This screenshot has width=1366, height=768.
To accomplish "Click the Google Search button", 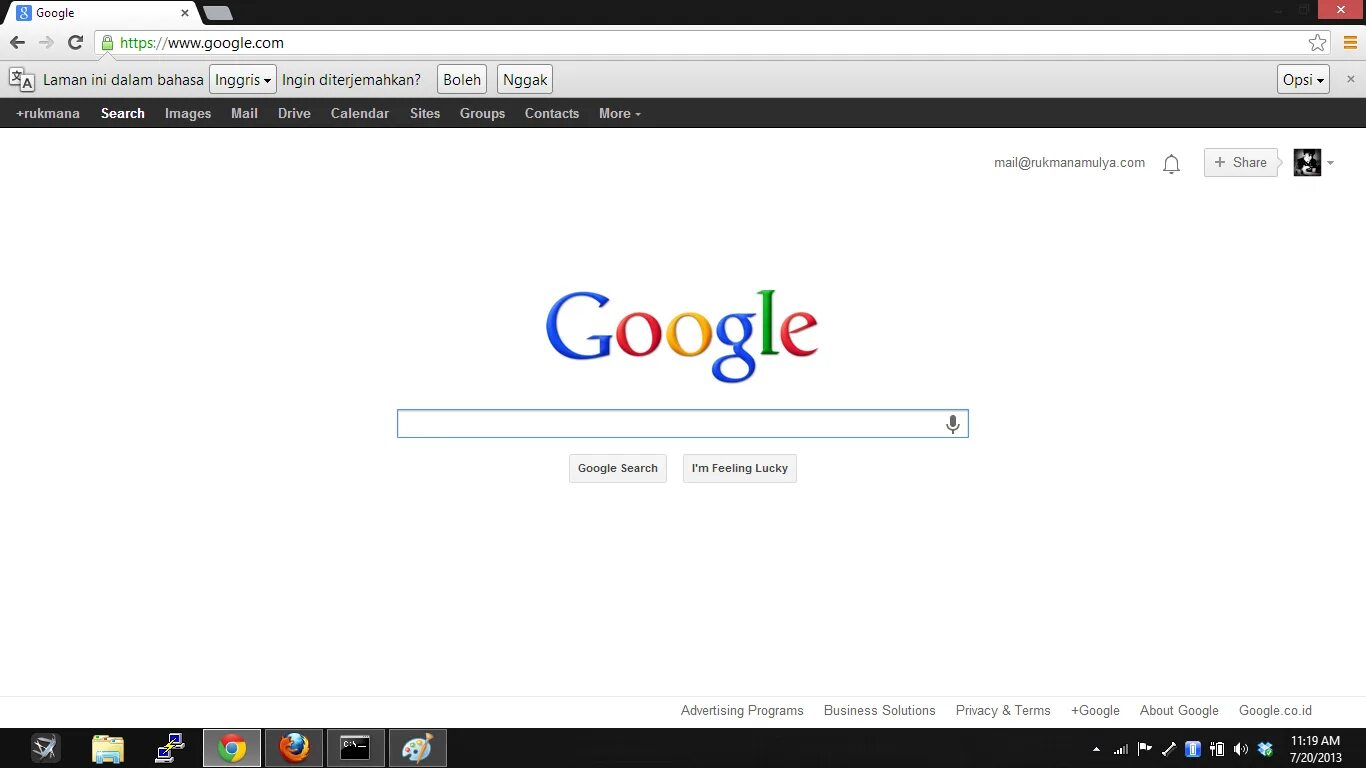I will (x=618, y=468).
